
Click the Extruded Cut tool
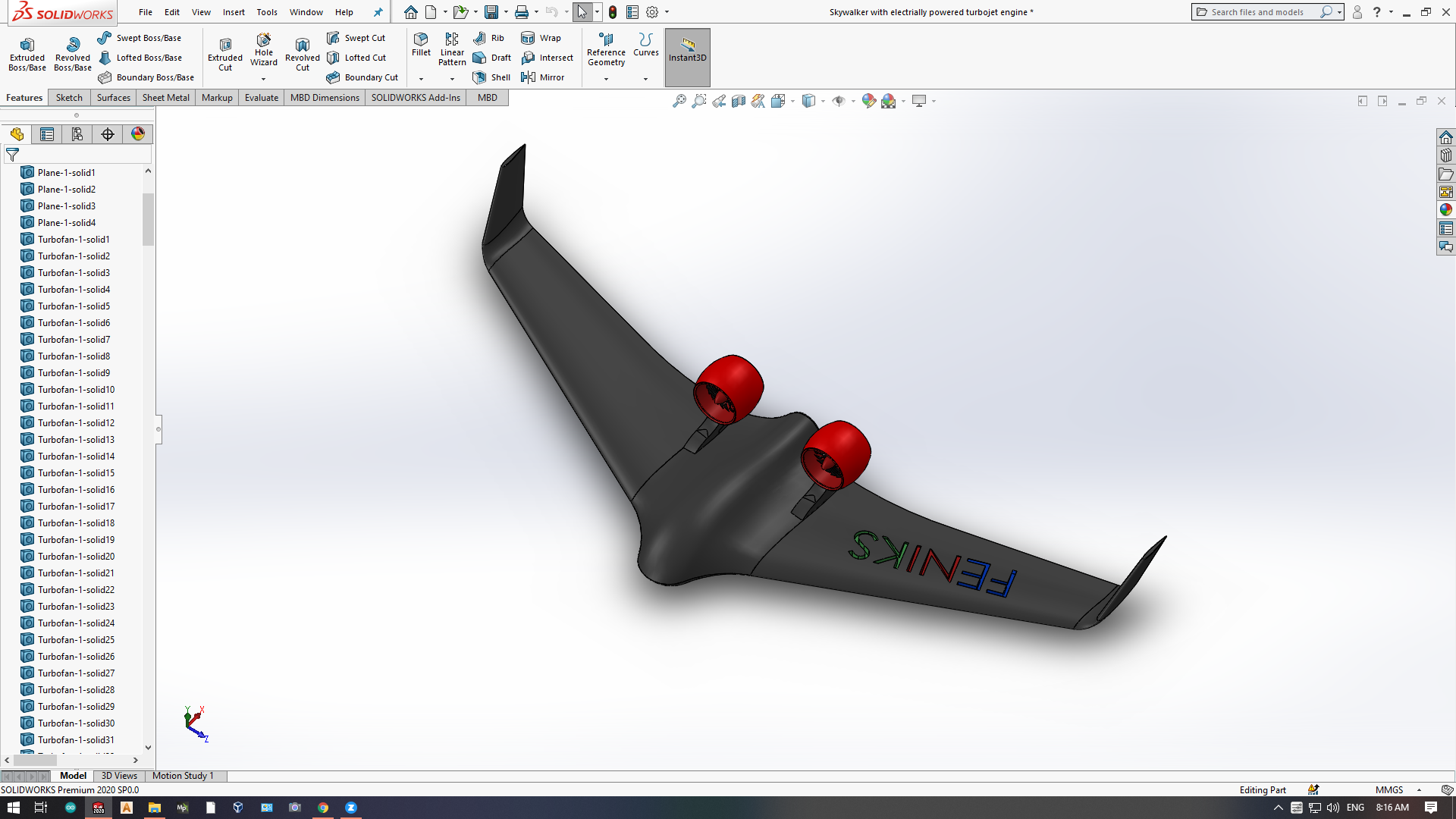225,55
